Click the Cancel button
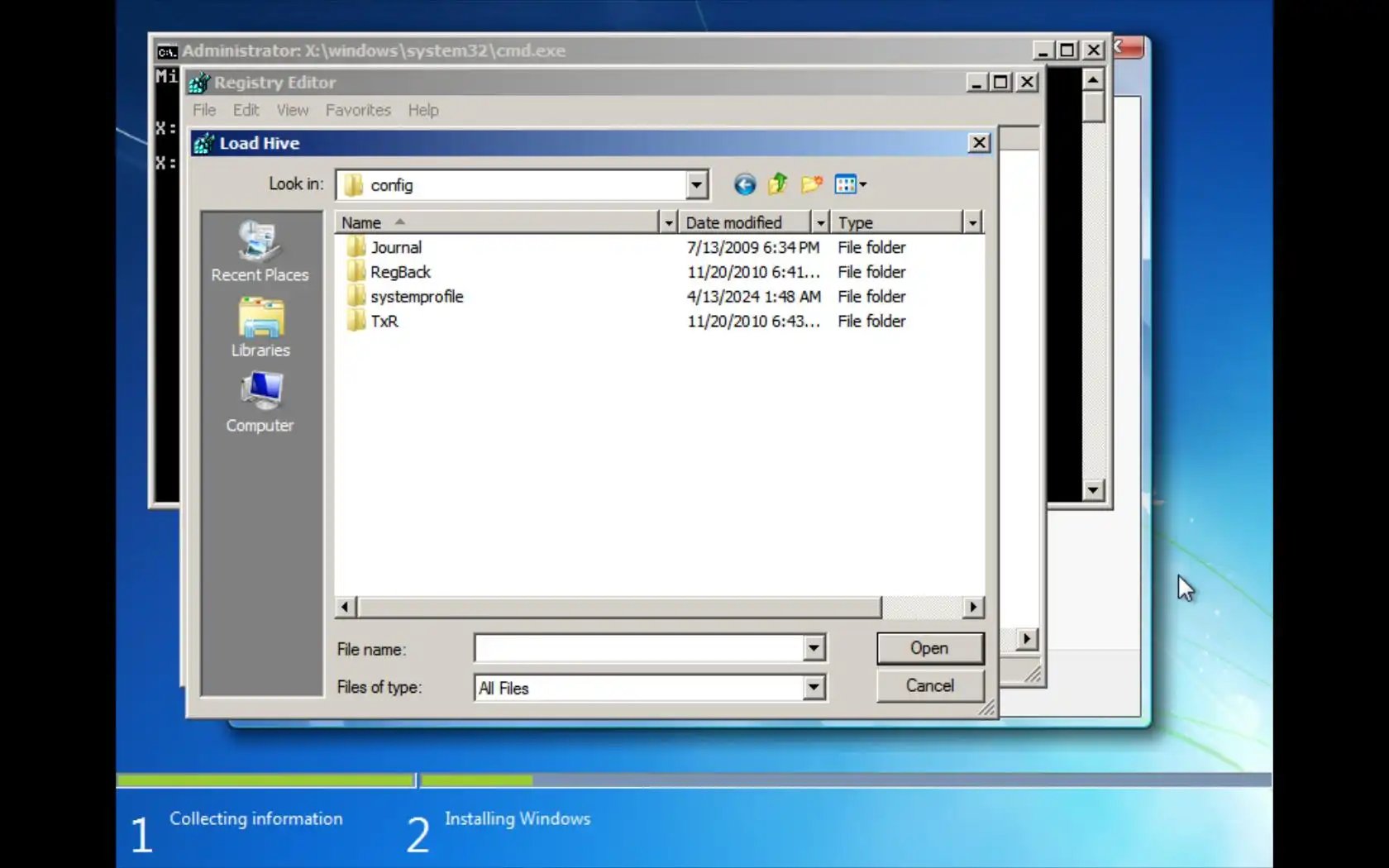 930,685
